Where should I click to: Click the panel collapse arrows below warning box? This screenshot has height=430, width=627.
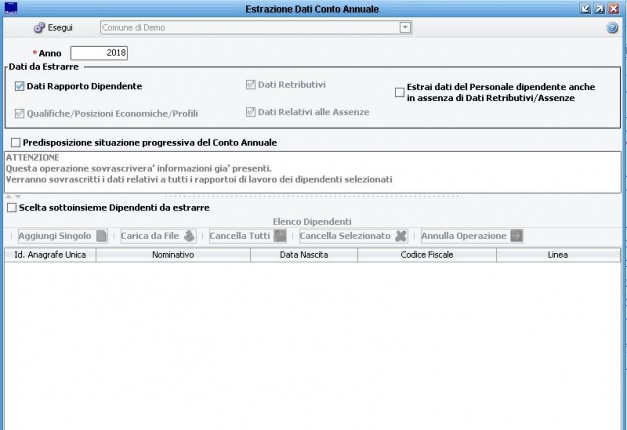(13, 196)
